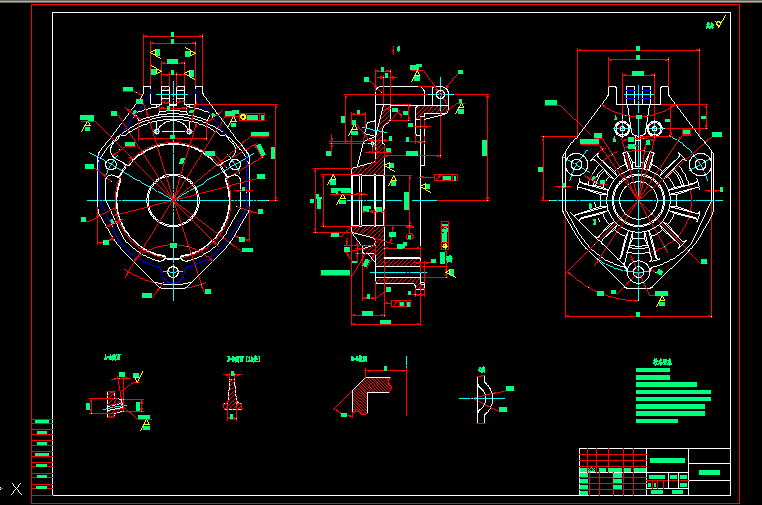Image resolution: width=762 pixels, height=505 pixels.
Task: Click the revision strip on left border
Action: click(x=42, y=455)
